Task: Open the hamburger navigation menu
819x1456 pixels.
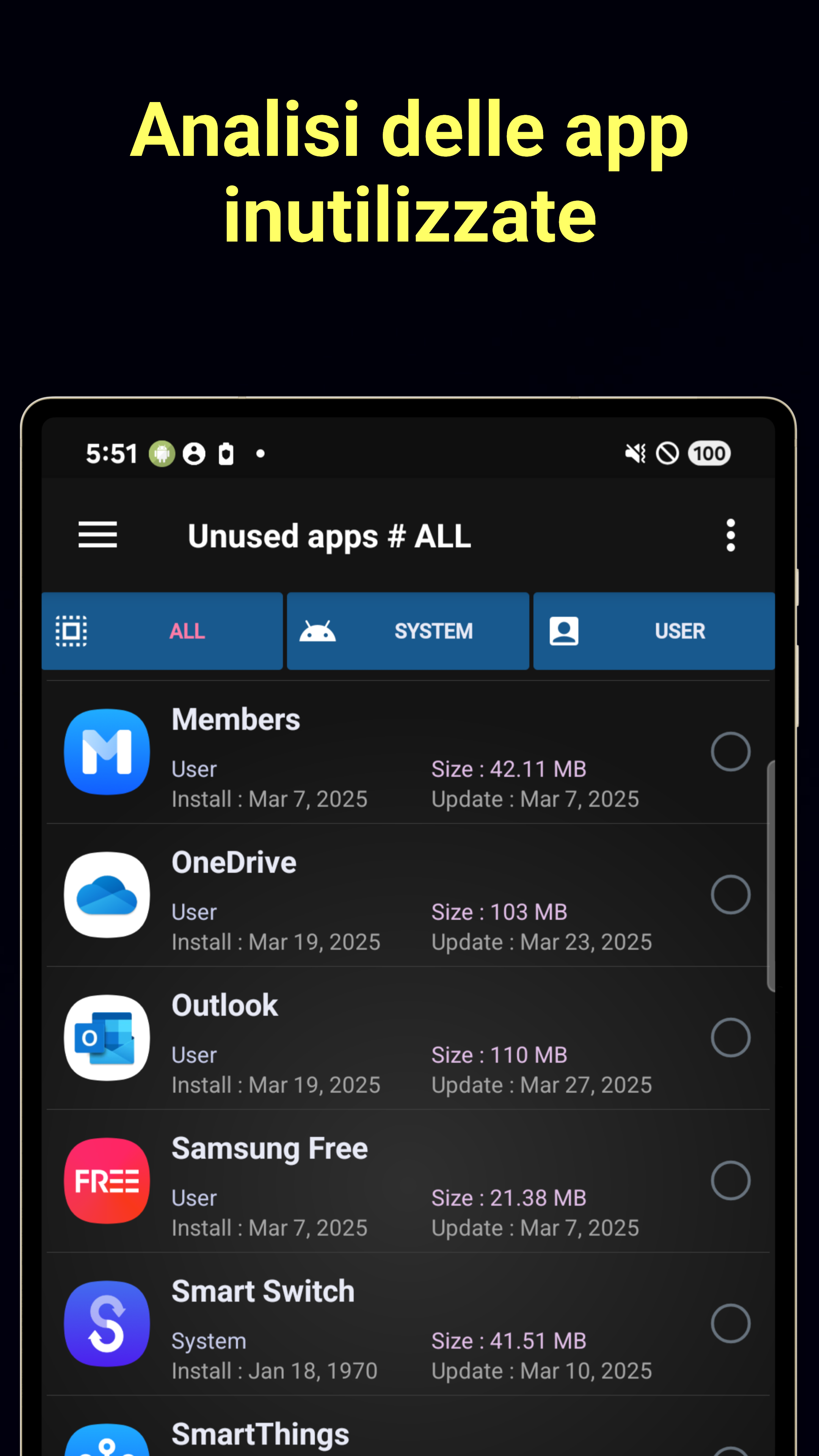Action: tap(98, 535)
